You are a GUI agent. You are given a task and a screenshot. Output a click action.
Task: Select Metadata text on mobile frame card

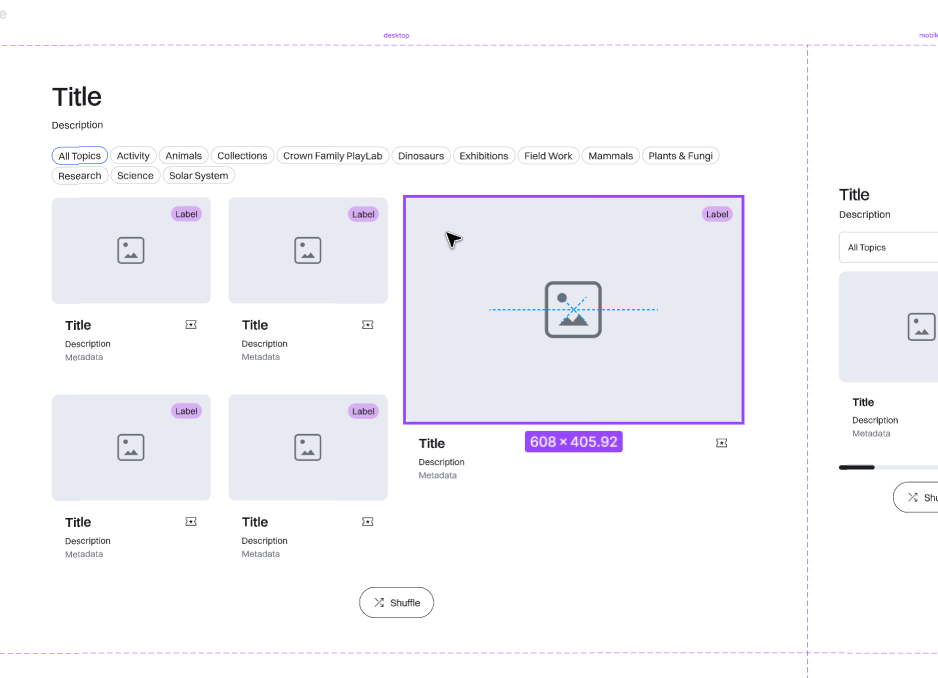pos(872,433)
